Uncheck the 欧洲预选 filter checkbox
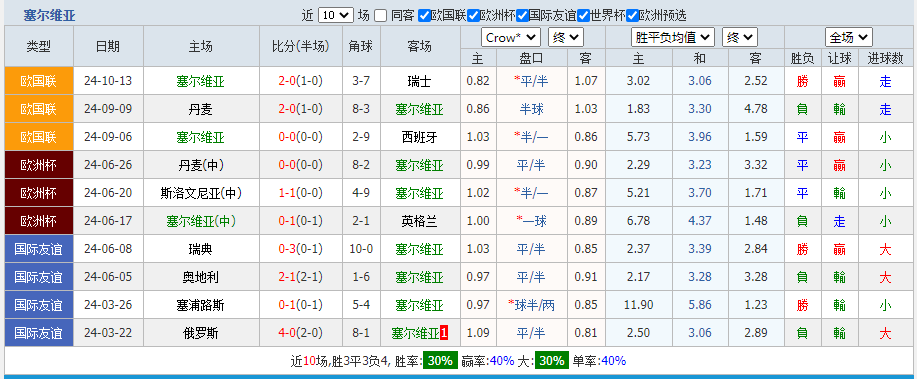Viewport: 917px width, 379px height. point(633,16)
